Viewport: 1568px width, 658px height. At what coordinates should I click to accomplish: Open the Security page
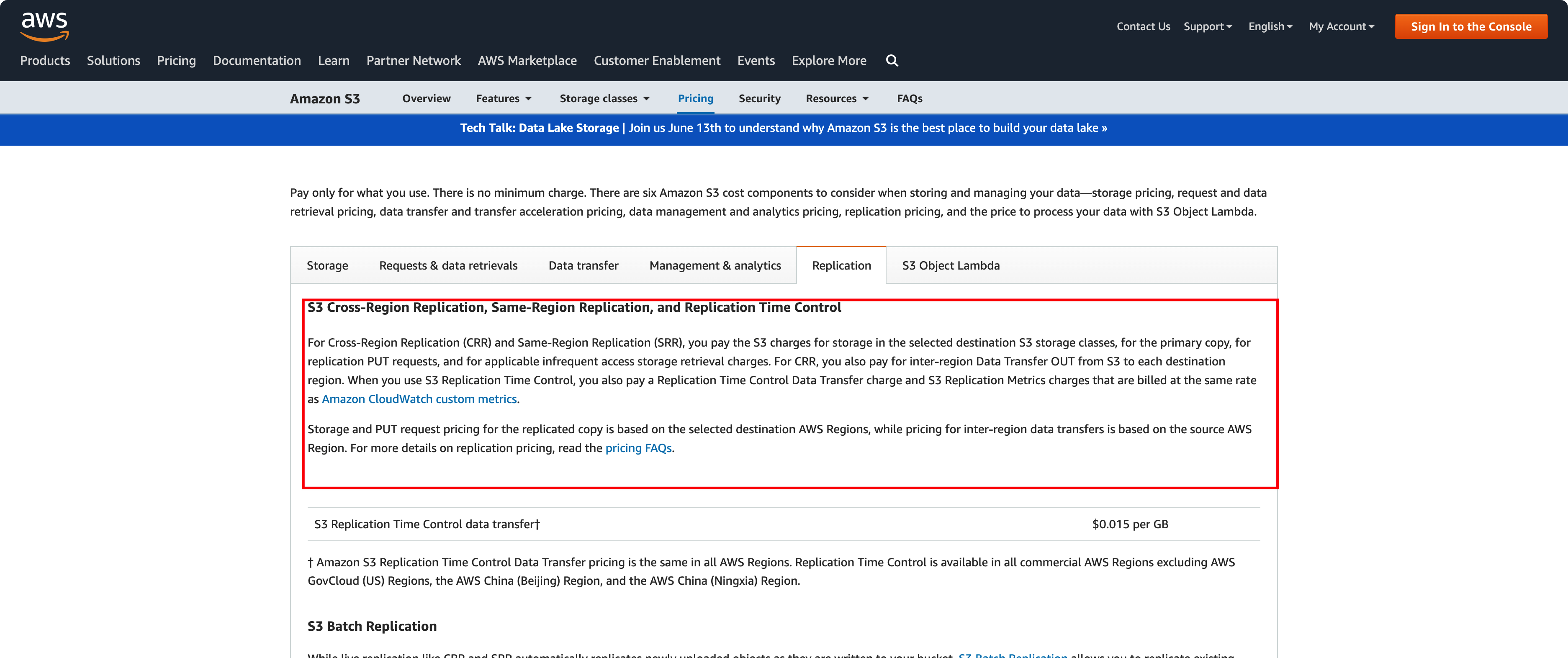tap(759, 98)
